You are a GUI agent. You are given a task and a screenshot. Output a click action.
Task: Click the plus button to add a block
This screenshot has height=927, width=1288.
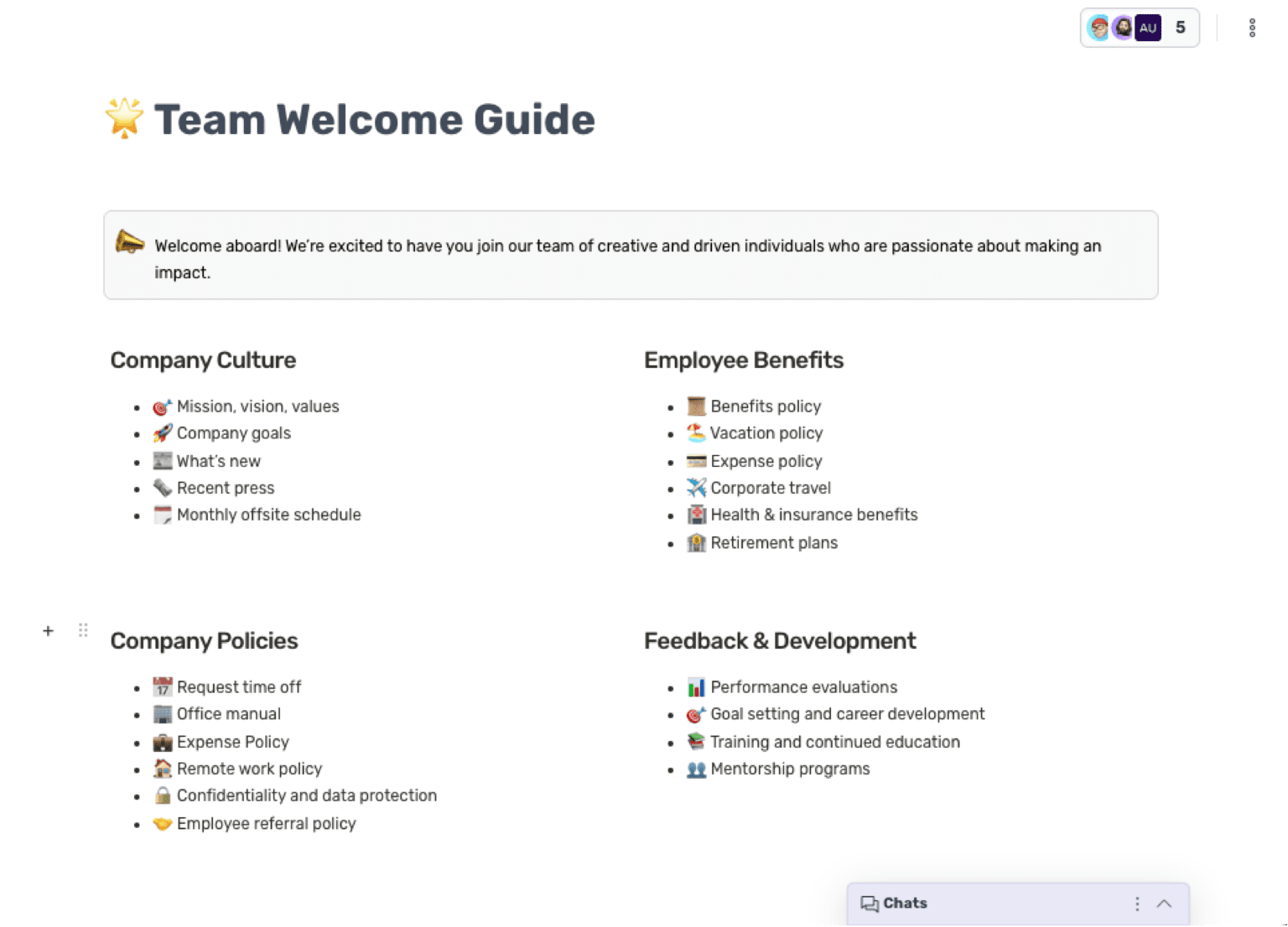(48, 630)
